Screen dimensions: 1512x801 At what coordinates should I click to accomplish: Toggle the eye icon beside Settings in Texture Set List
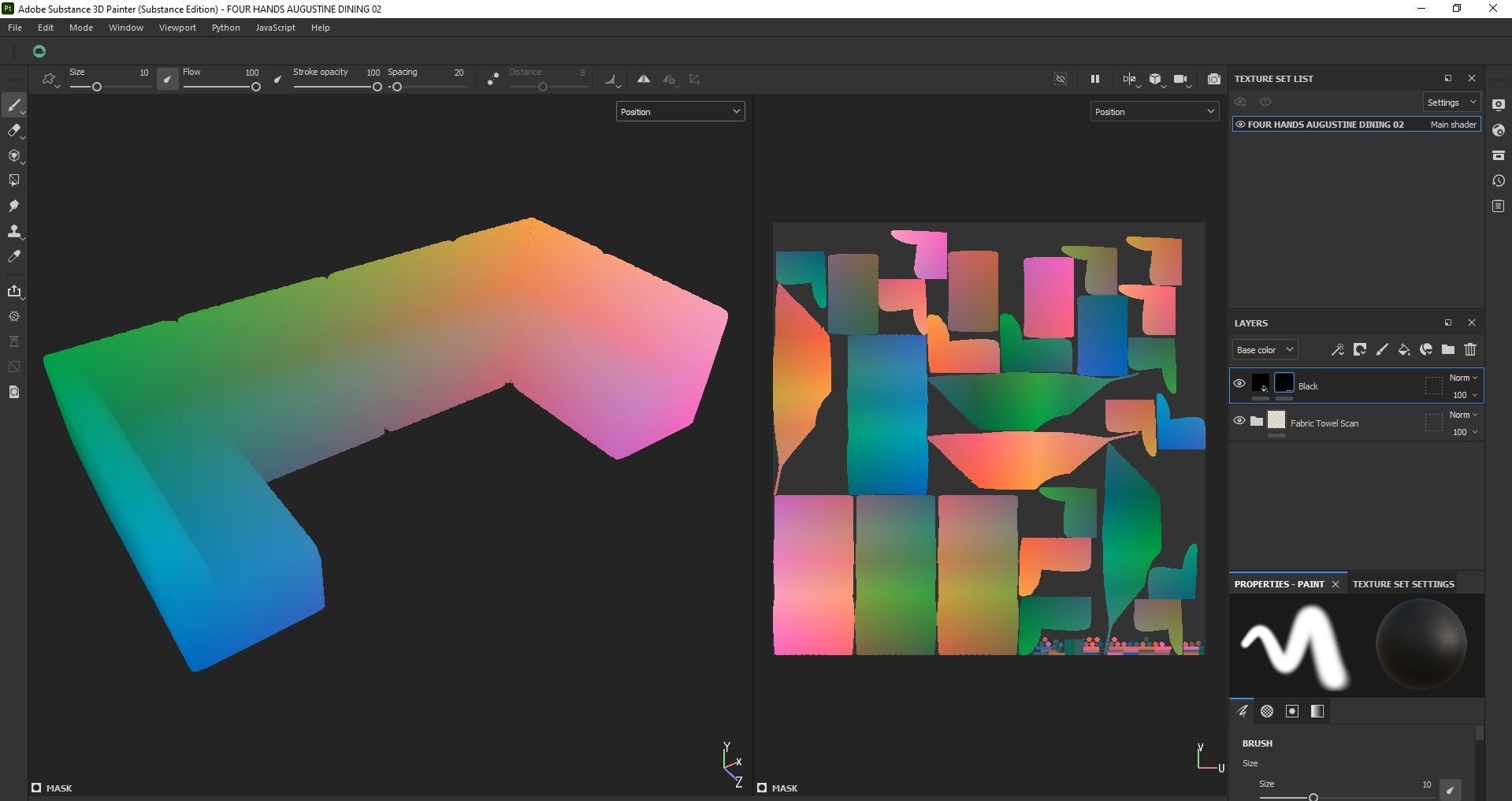tap(1265, 102)
